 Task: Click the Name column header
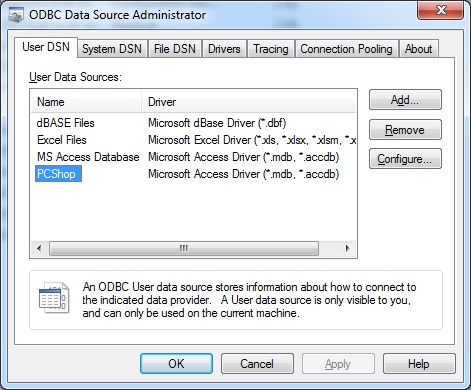coord(86,102)
